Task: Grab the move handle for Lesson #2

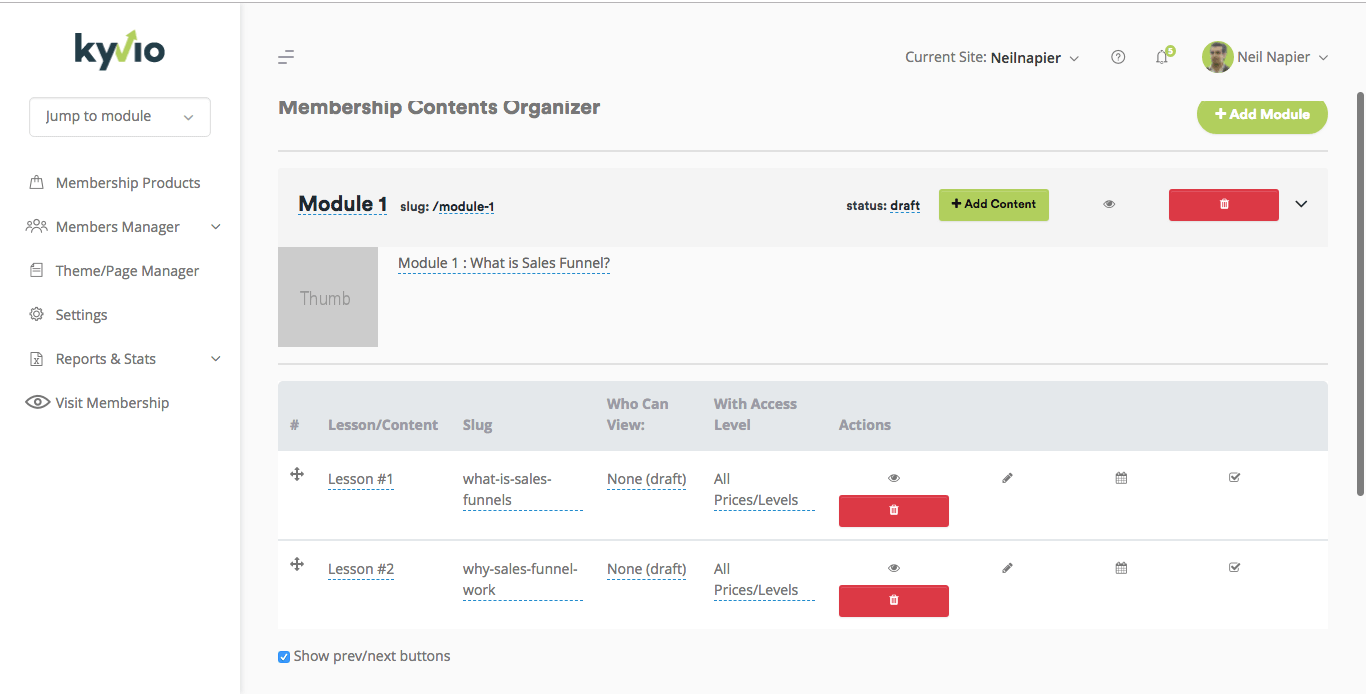Action: 297,564
